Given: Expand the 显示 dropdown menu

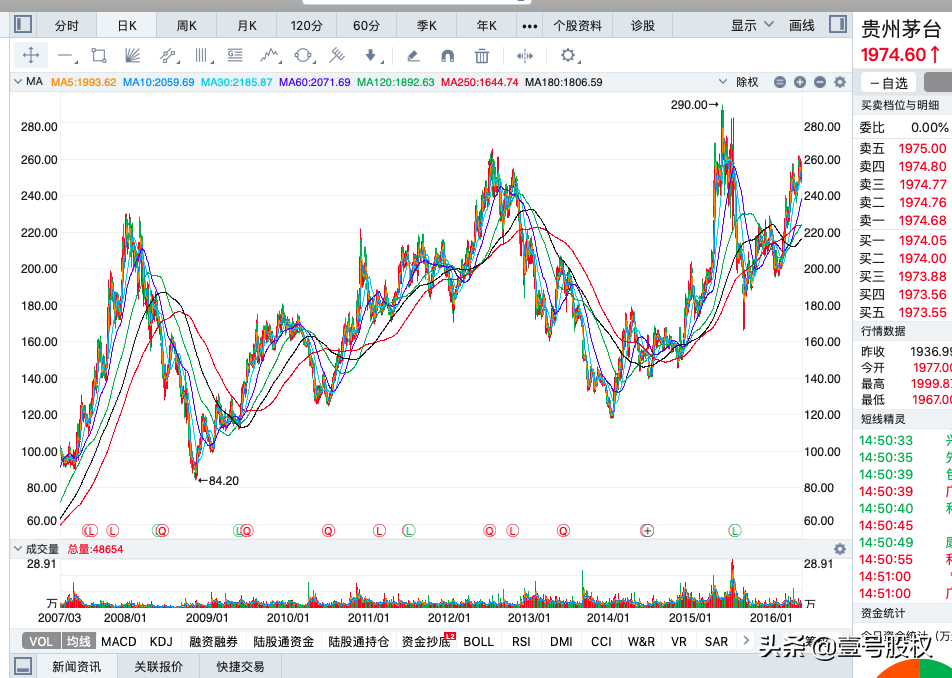Looking at the screenshot, I should [x=750, y=25].
